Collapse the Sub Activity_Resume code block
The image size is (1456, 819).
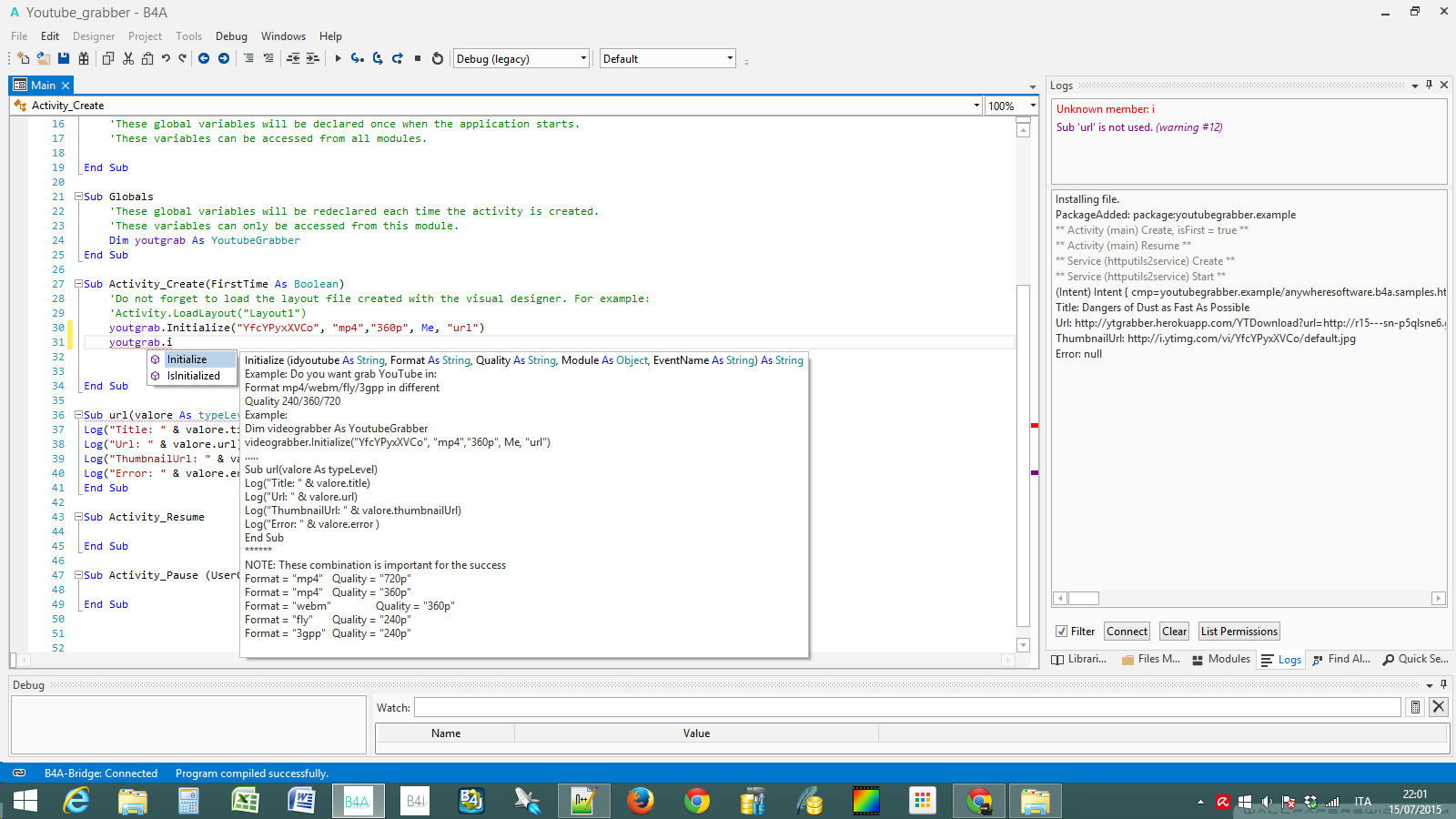point(78,517)
